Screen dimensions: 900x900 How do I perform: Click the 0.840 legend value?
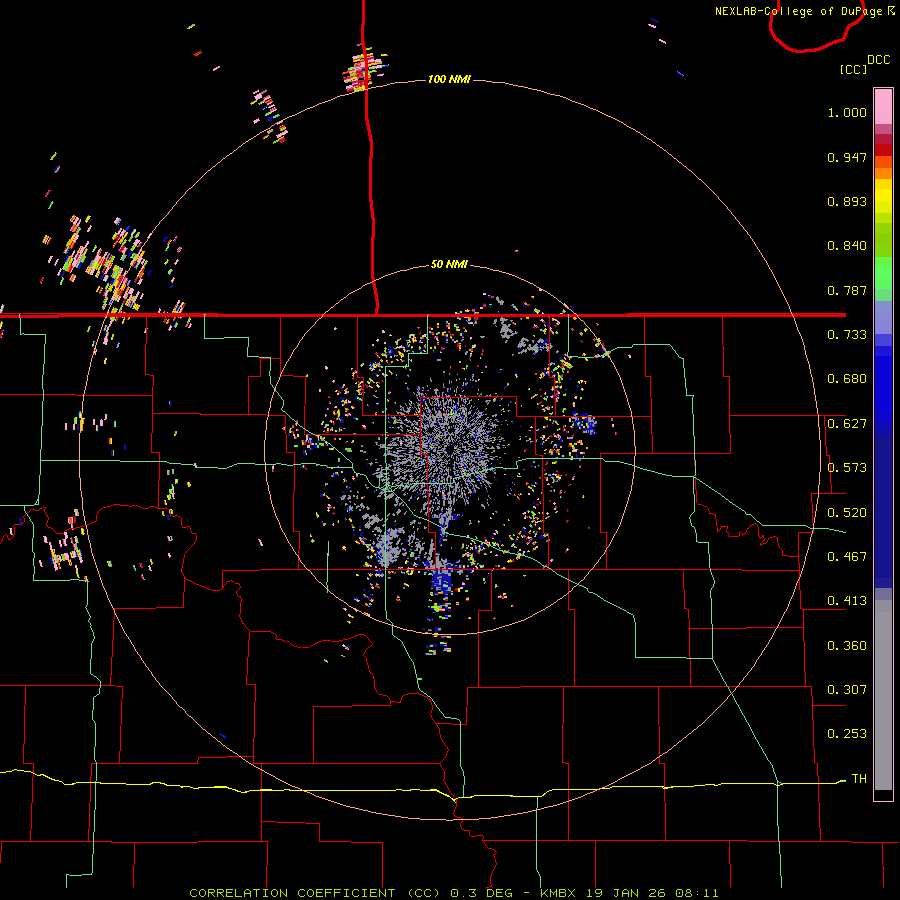coord(847,246)
